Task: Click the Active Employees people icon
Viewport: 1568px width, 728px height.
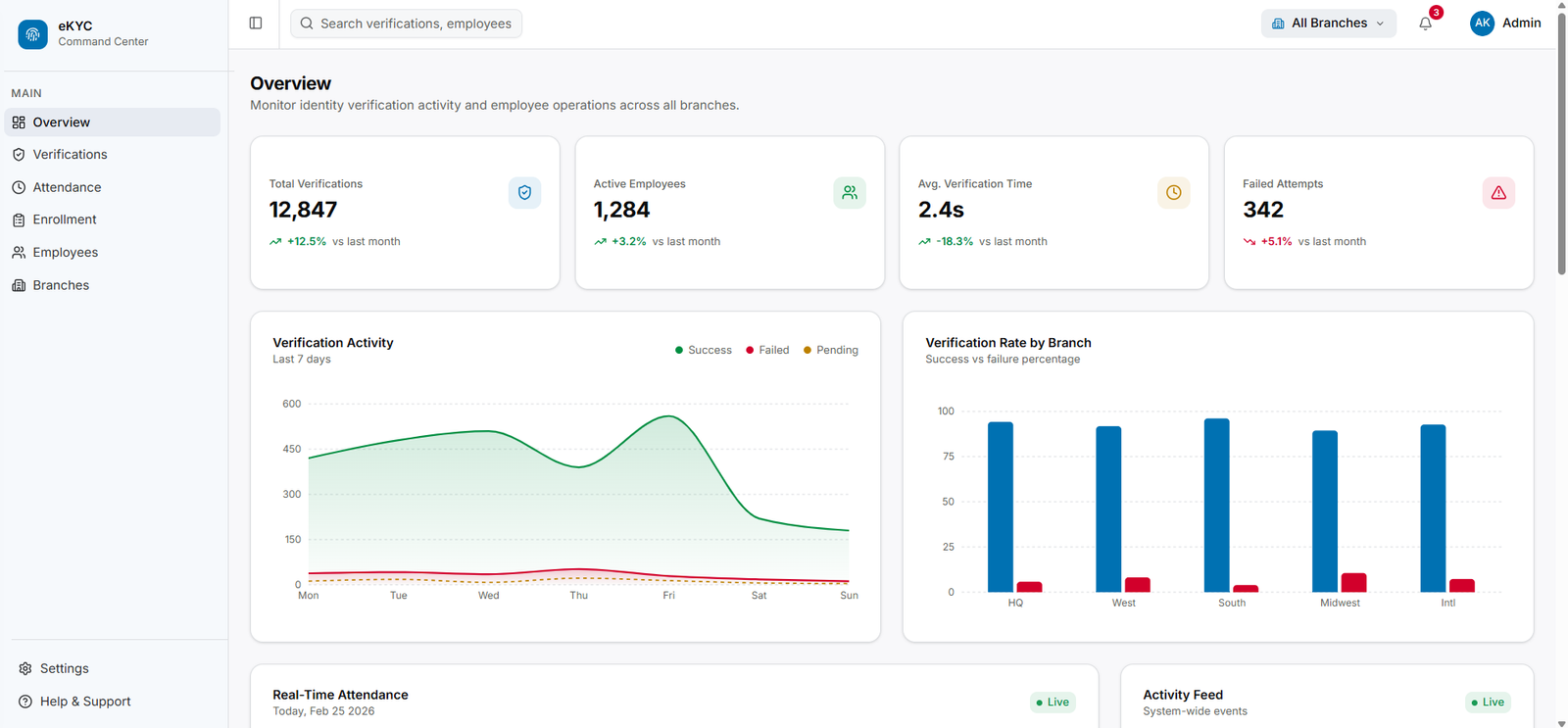Action: click(x=849, y=193)
